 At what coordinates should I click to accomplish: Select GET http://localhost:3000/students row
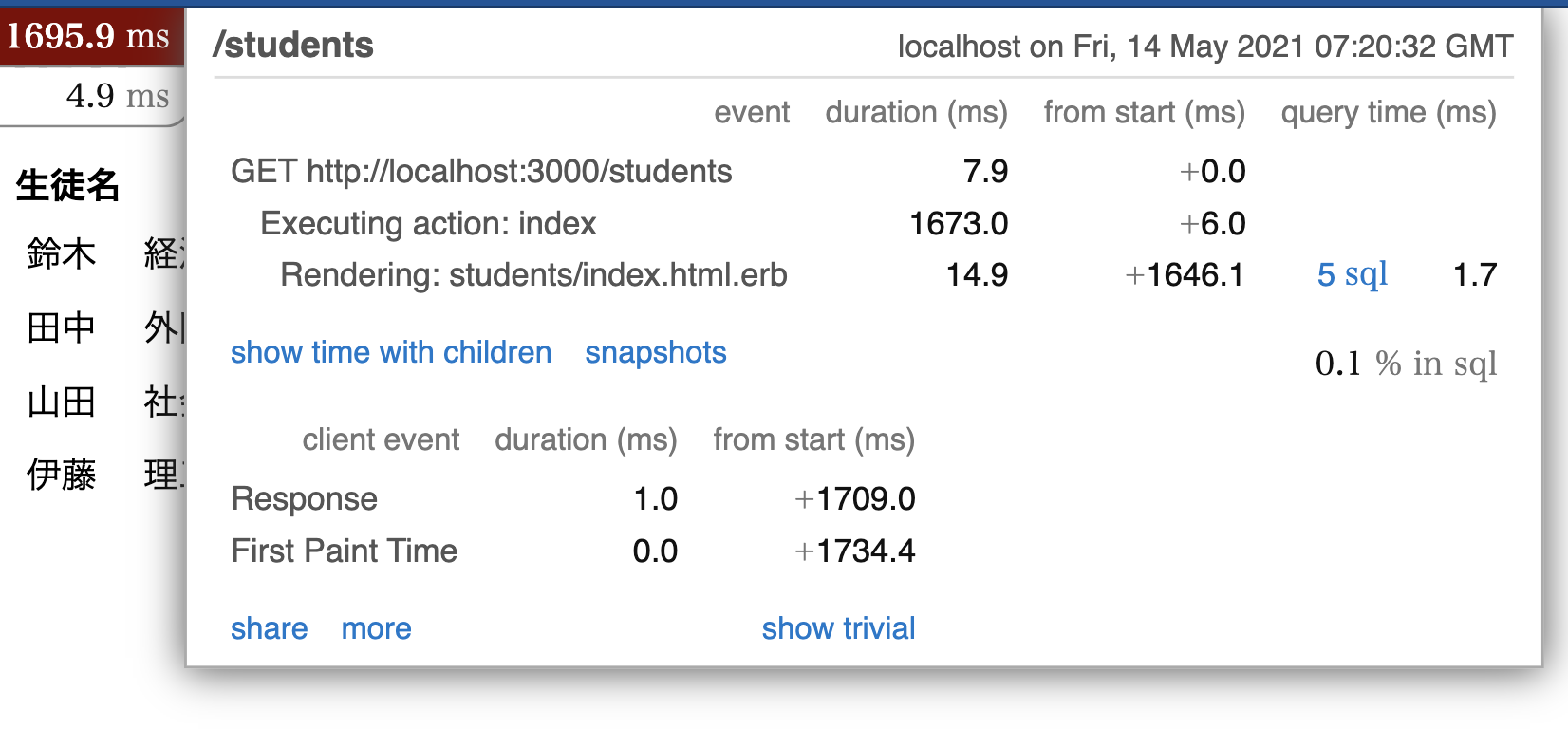tap(481, 172)
